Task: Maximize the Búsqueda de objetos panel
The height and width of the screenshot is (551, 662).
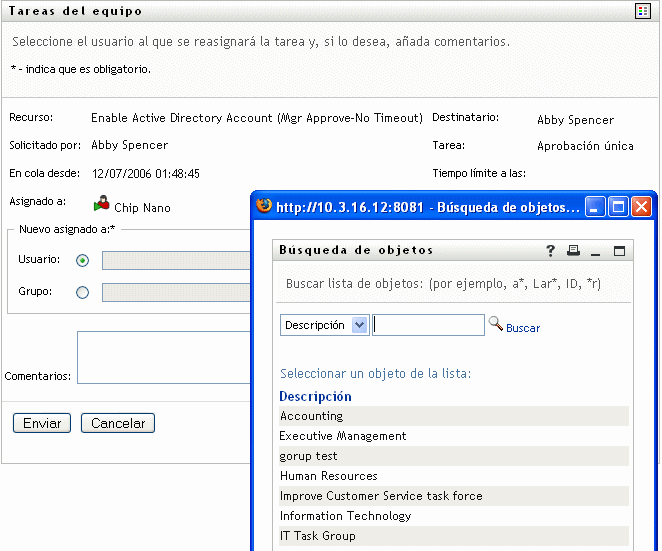Action: click(619, 251)
